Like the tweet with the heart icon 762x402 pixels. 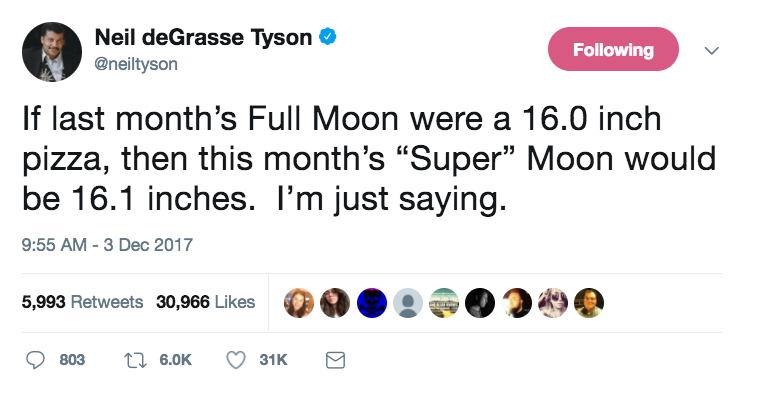click(x=235, y=360)
